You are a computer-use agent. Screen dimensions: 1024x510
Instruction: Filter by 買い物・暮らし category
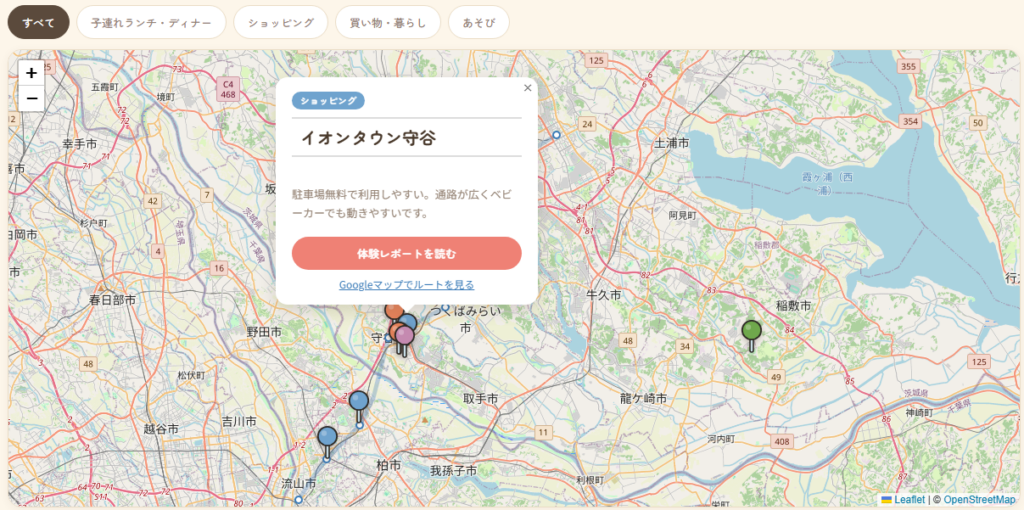tap(388, 22)
